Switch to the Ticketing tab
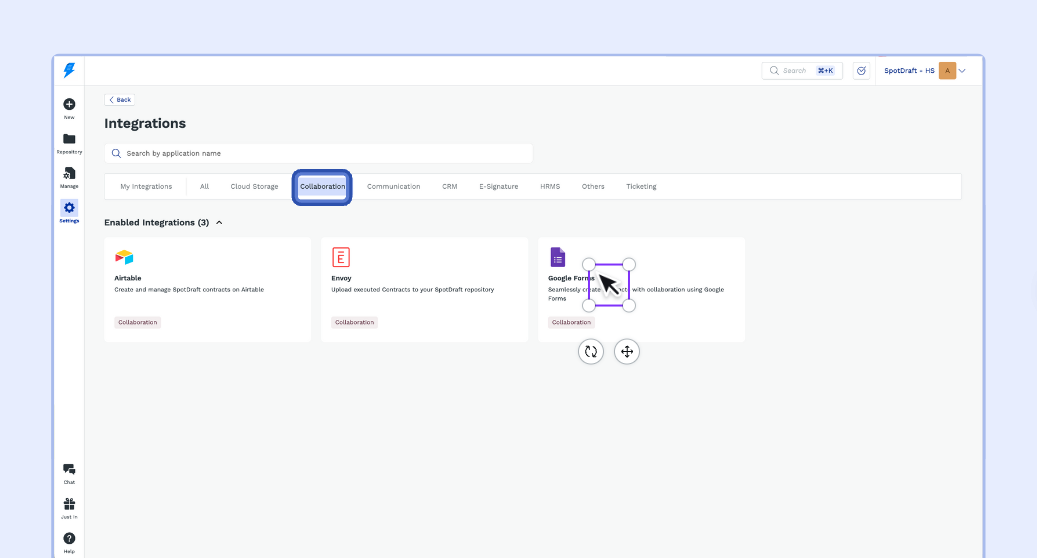1037x558 pixels. pyautogui.click(x=642, y=186)
